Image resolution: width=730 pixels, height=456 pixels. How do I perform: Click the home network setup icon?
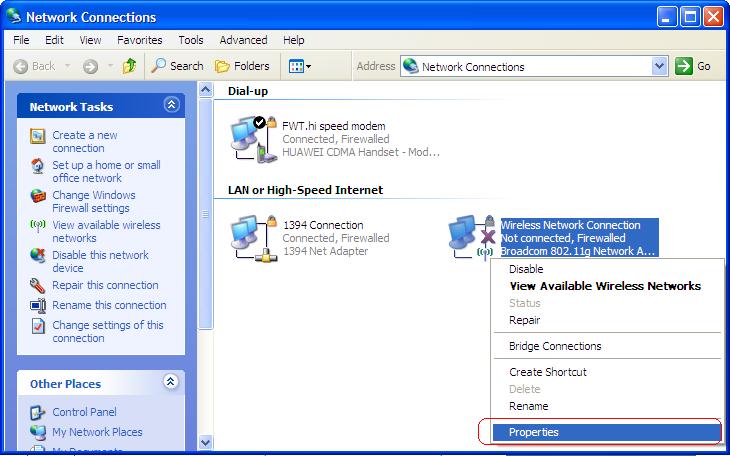38,166
